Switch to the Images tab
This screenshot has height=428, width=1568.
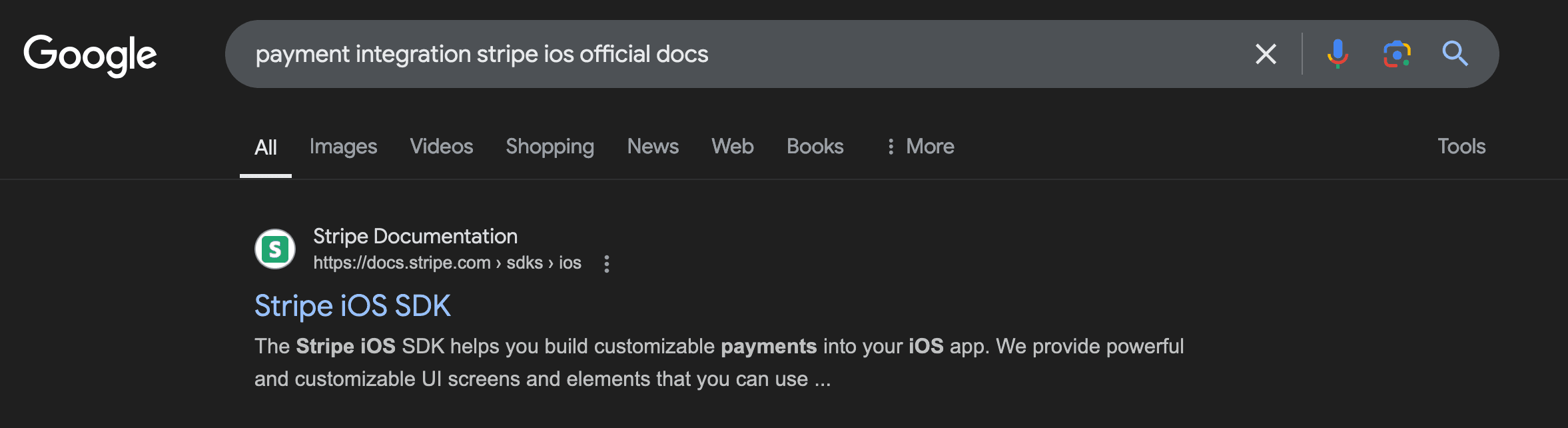pyautogui.click(x=343, y=147)
